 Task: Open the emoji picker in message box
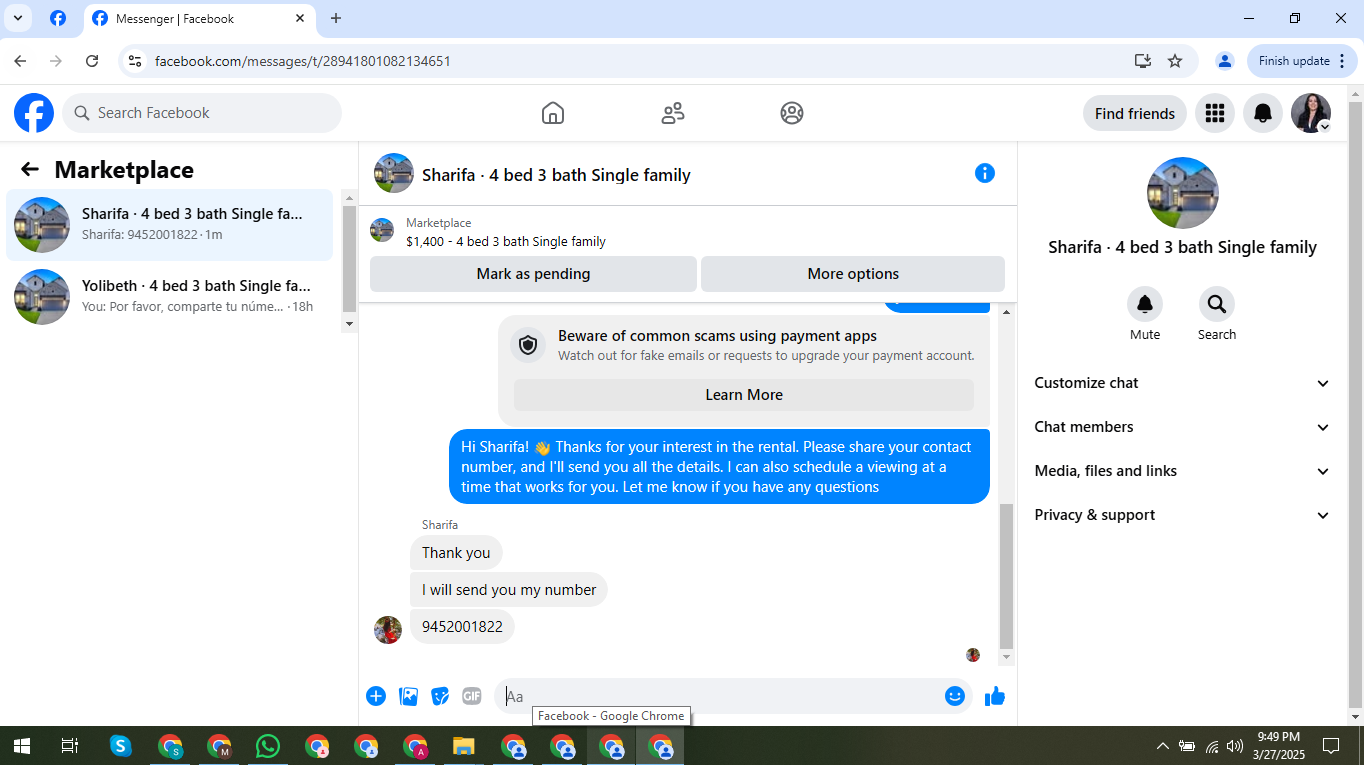tap(955, 696)
